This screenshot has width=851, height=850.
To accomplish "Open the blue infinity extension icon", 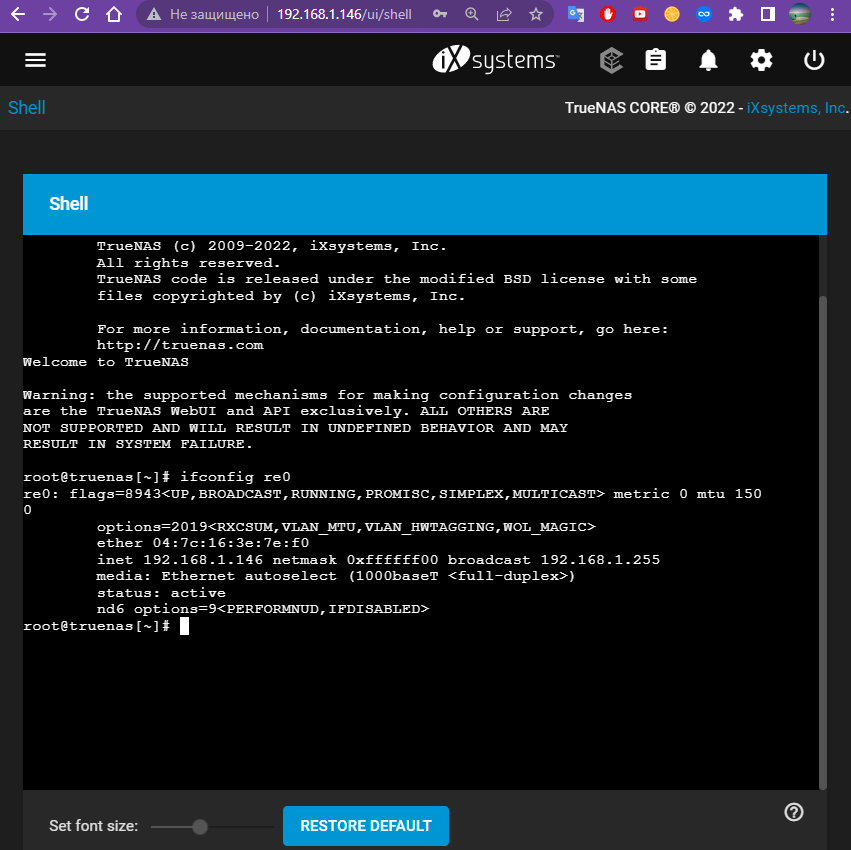I will (x=704, y=14).
